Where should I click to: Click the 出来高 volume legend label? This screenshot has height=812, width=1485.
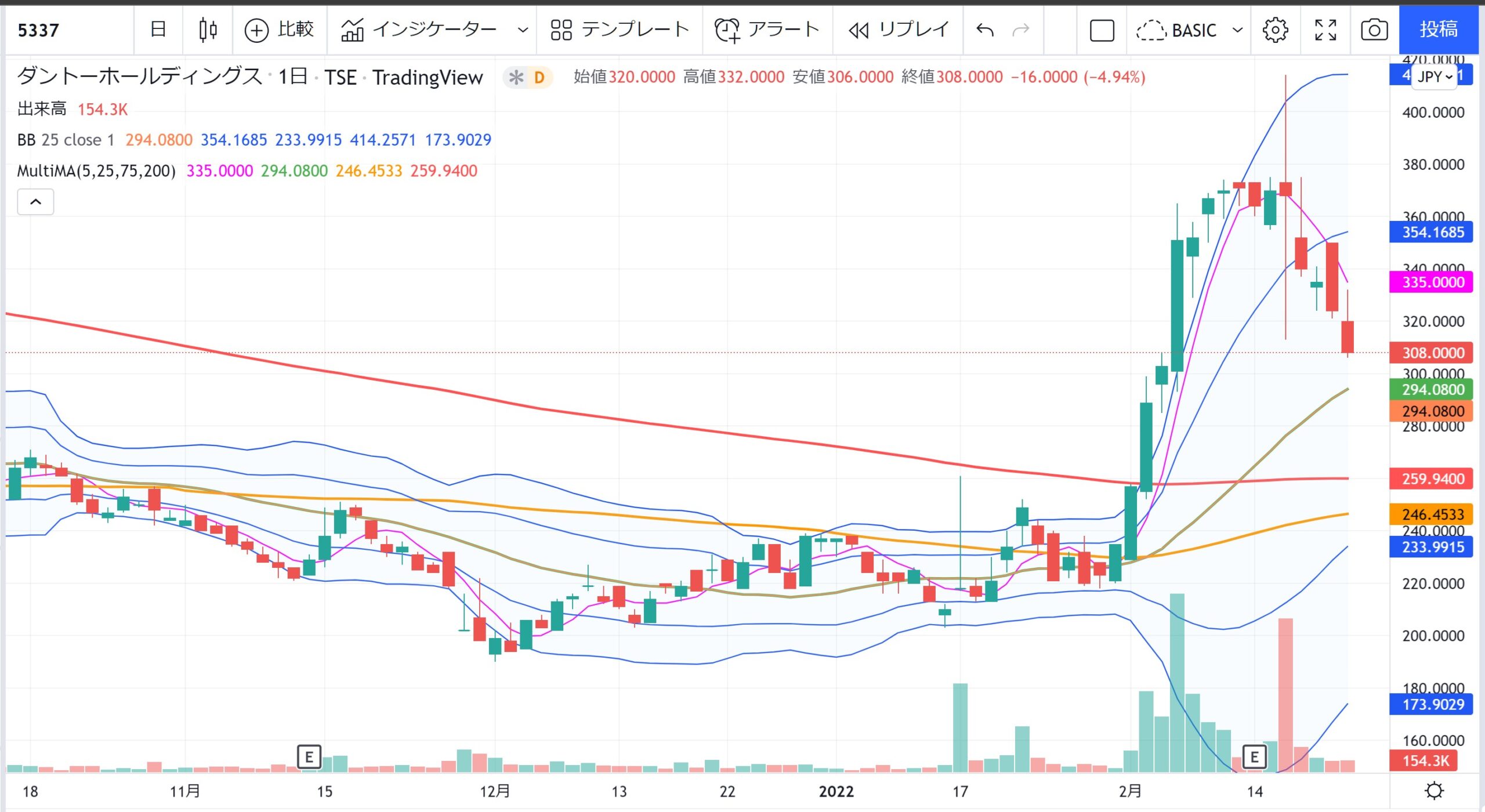pyautogui.click(x=42, y=109)
